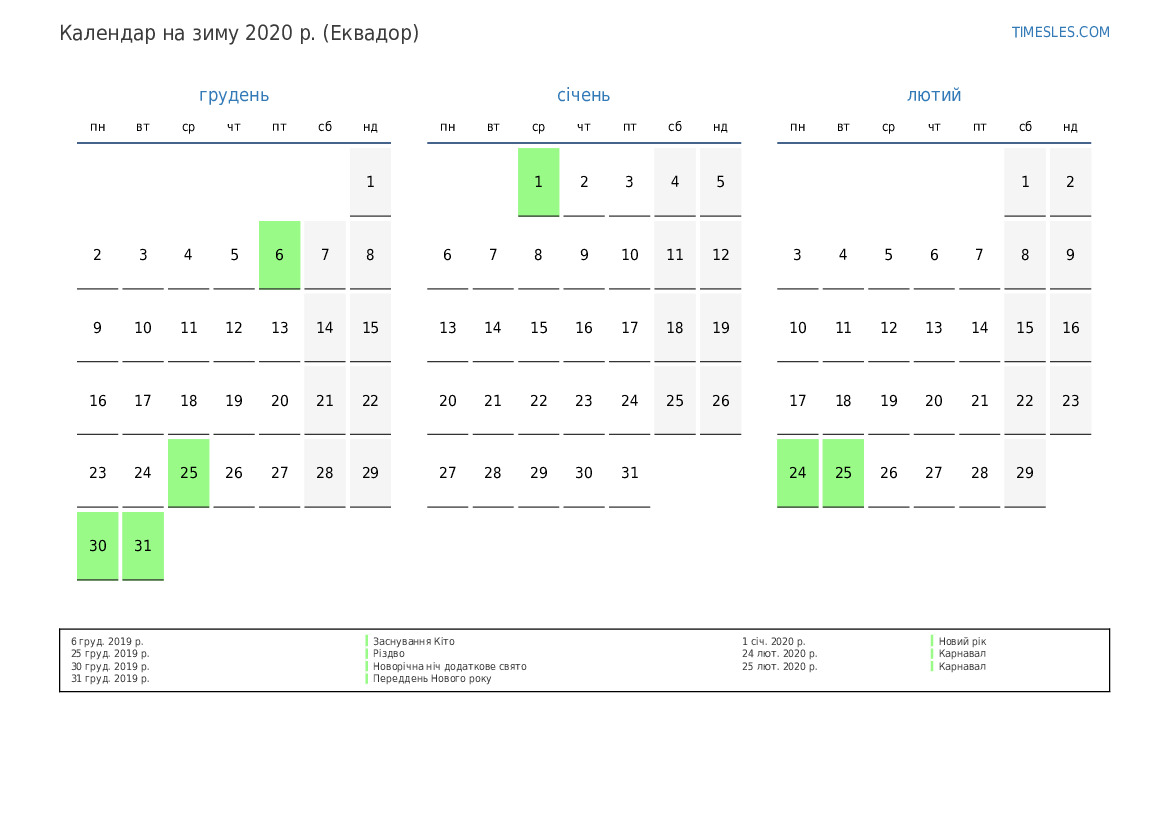Click legend entry 'Переддень Нового року'
Screen dimensions: 1169x827
[x=432, y=679]
